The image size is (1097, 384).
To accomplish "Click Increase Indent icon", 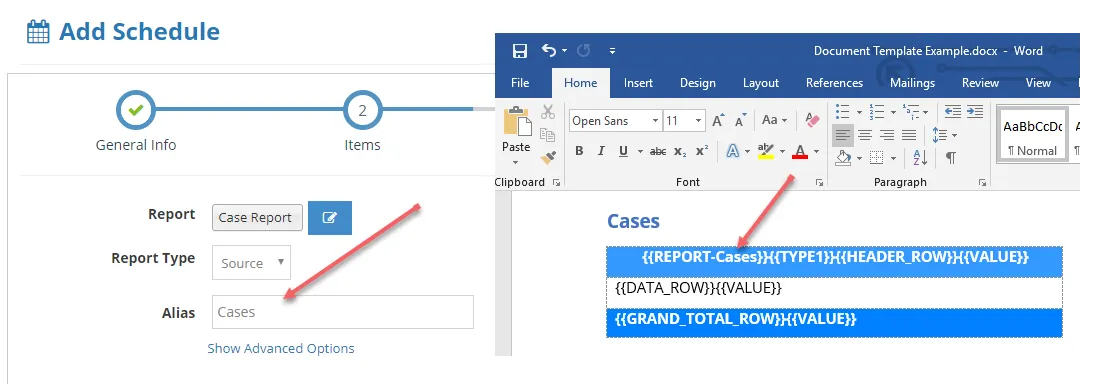I will [x=975, y=112].
